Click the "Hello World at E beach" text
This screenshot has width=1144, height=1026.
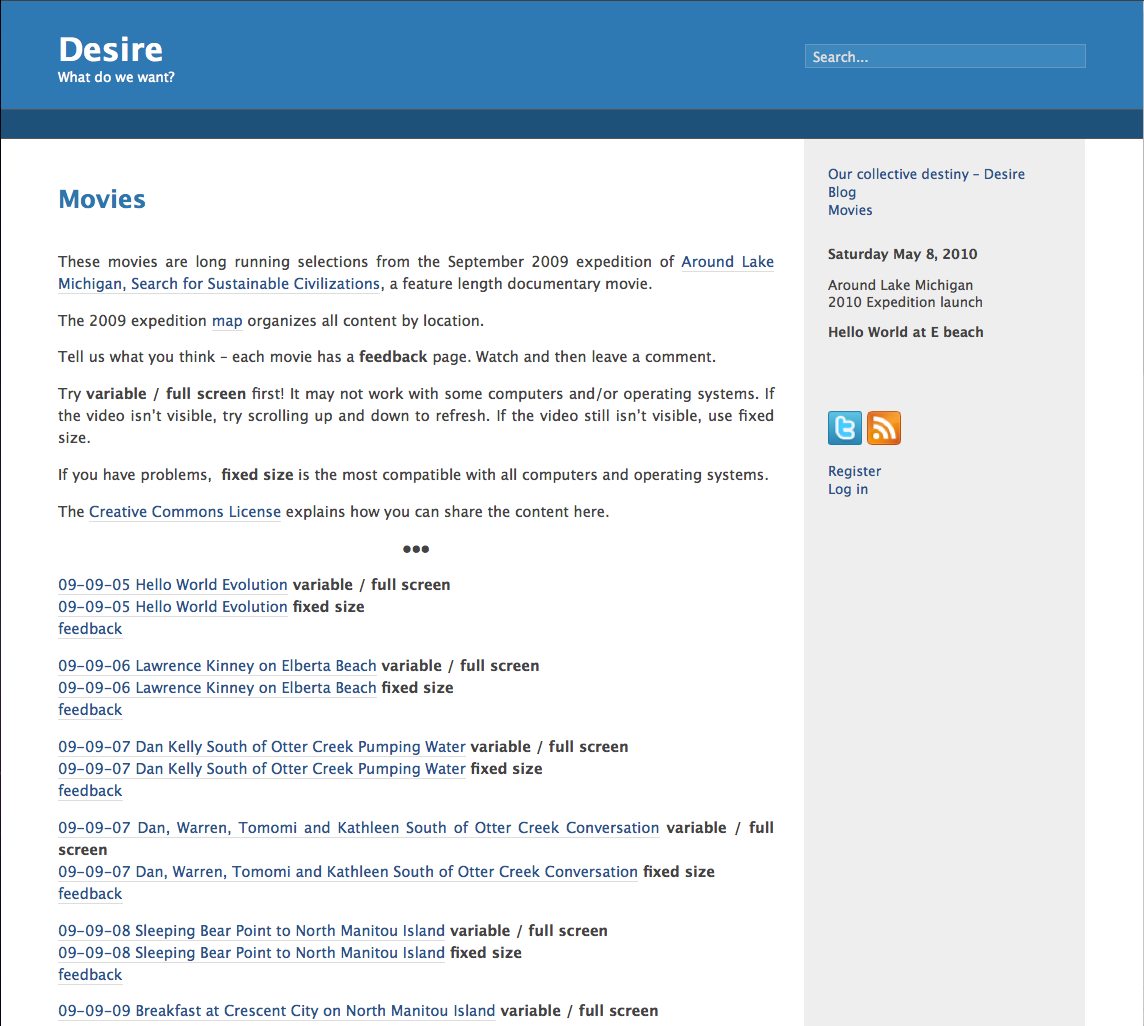(x=905, y=332)
